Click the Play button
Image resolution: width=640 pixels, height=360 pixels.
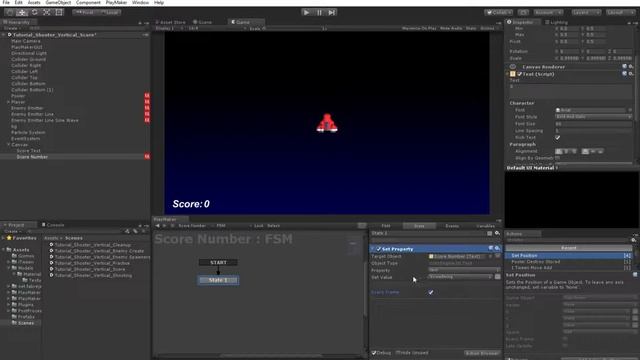(x=307, y=12)
